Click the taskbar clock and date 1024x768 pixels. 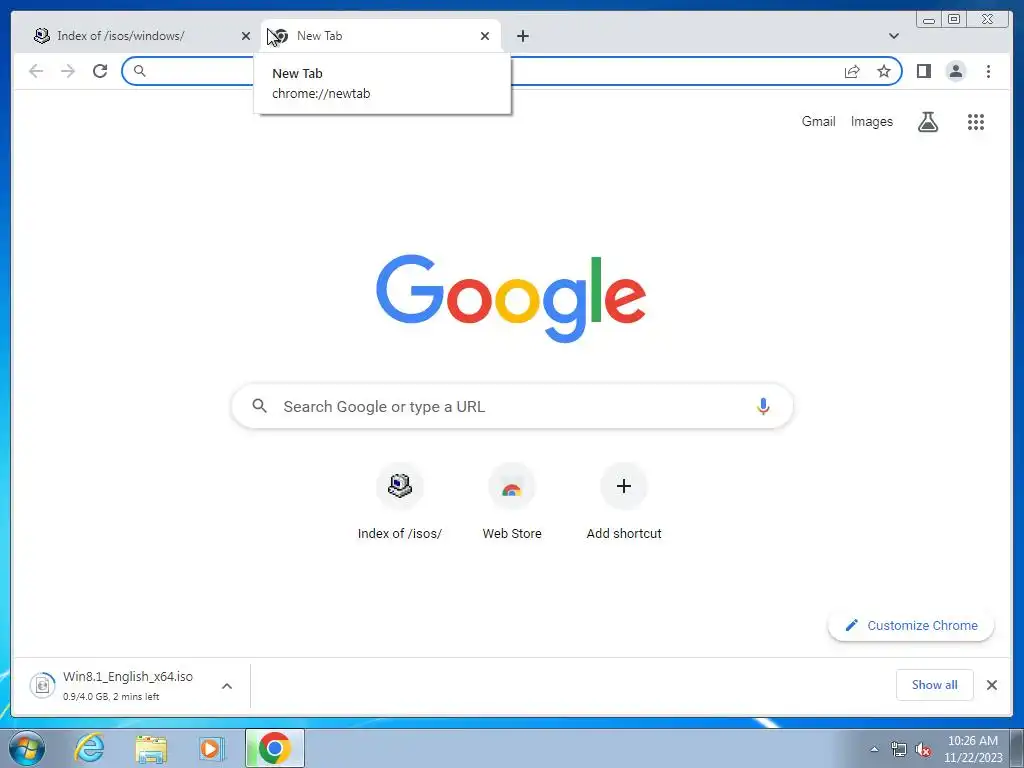coord(972,749)
